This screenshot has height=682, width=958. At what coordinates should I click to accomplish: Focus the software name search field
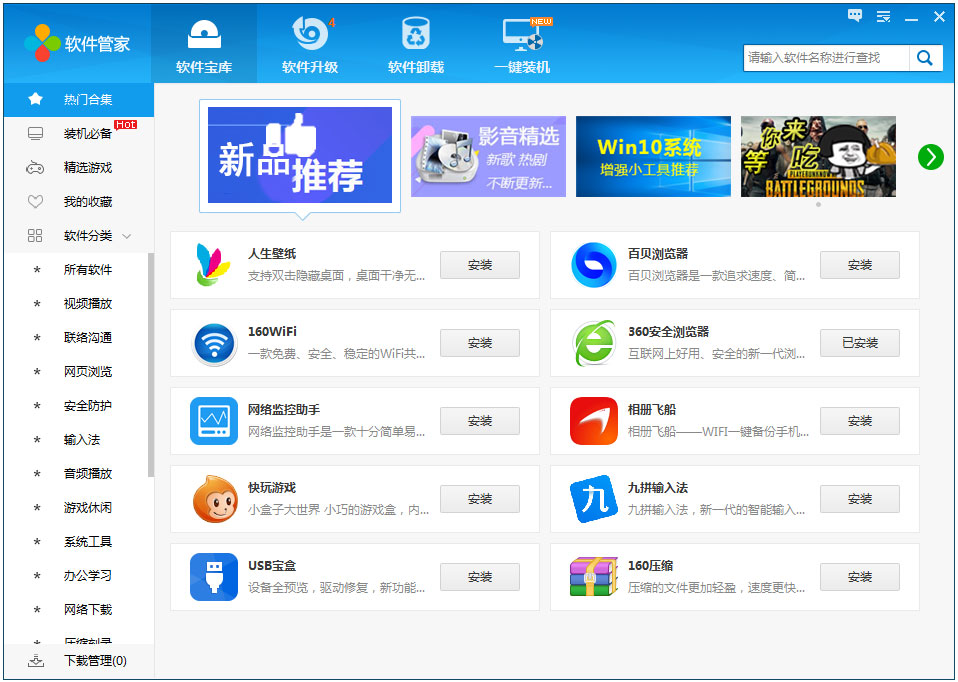pyautogui.click(x=826, y=58)
